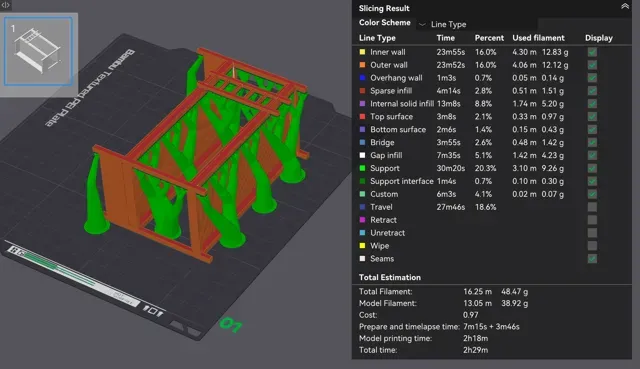Click the Percent column header
Viewport: 640px width, 369px height.
tap(489, 38)
